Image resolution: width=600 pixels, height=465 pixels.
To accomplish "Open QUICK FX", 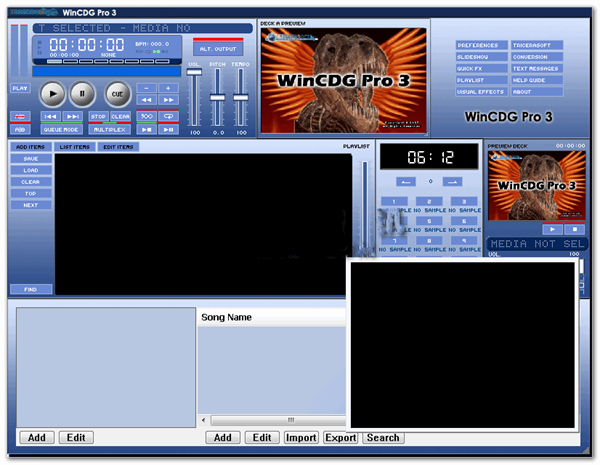I will (481, 69).
